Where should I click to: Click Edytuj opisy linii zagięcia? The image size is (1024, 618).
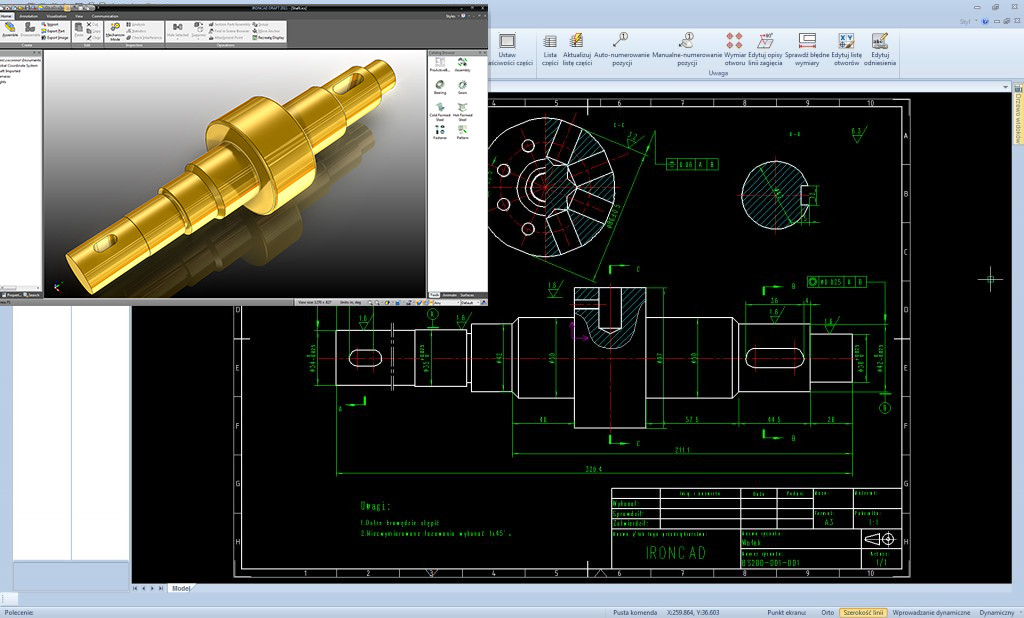[765, 50]
